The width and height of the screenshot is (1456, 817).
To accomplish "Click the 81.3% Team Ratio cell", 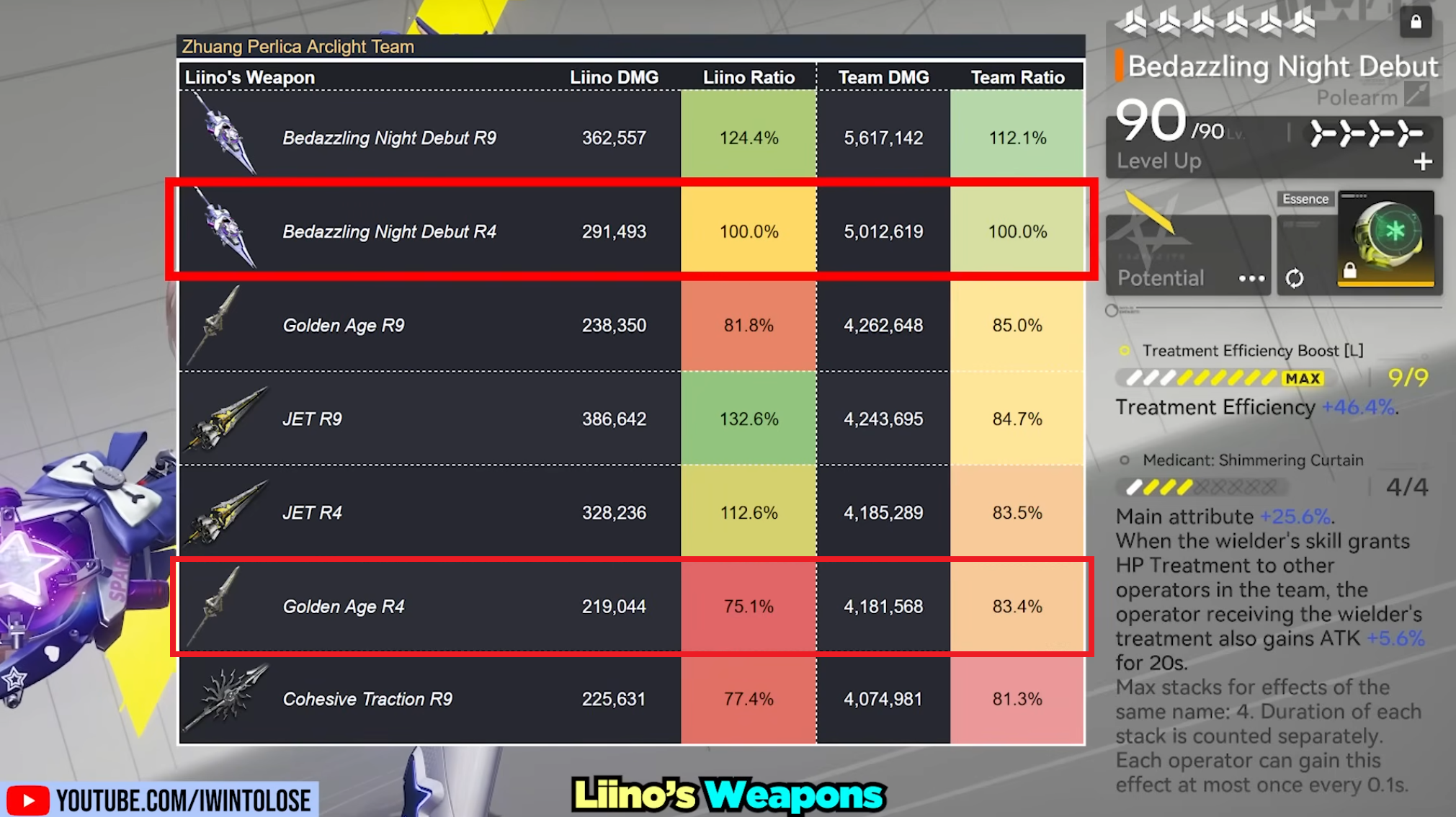I will (1017, 699).
